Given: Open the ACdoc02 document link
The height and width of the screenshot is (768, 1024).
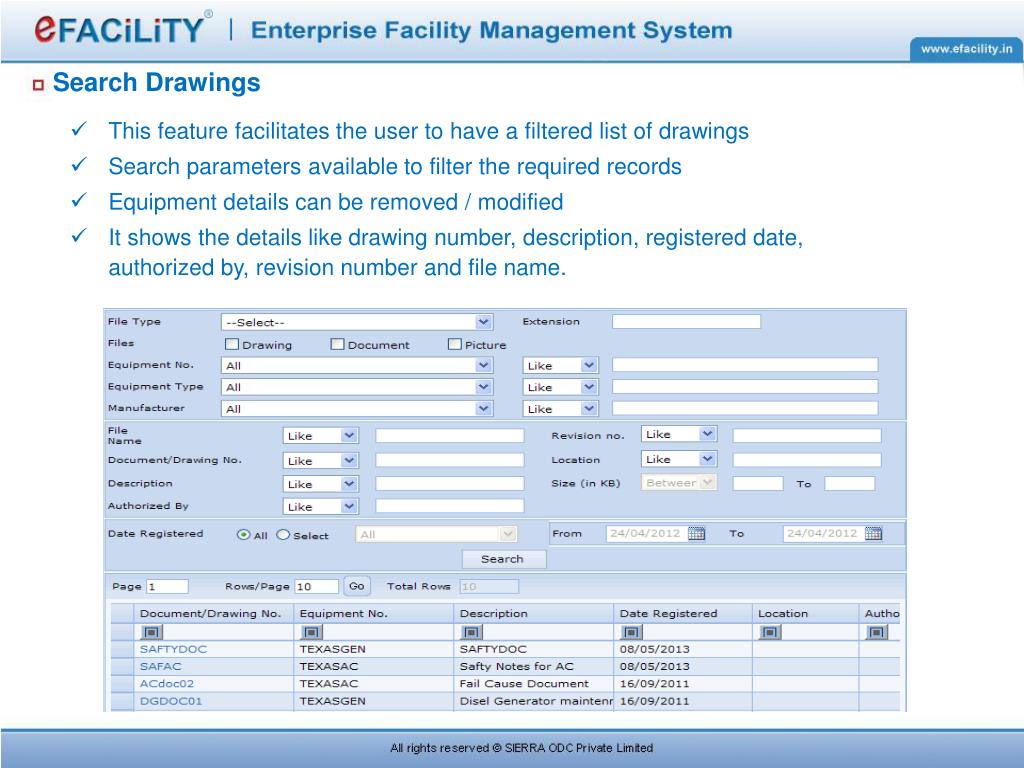Looking at the screenshot, I should (x=167, y=684).
